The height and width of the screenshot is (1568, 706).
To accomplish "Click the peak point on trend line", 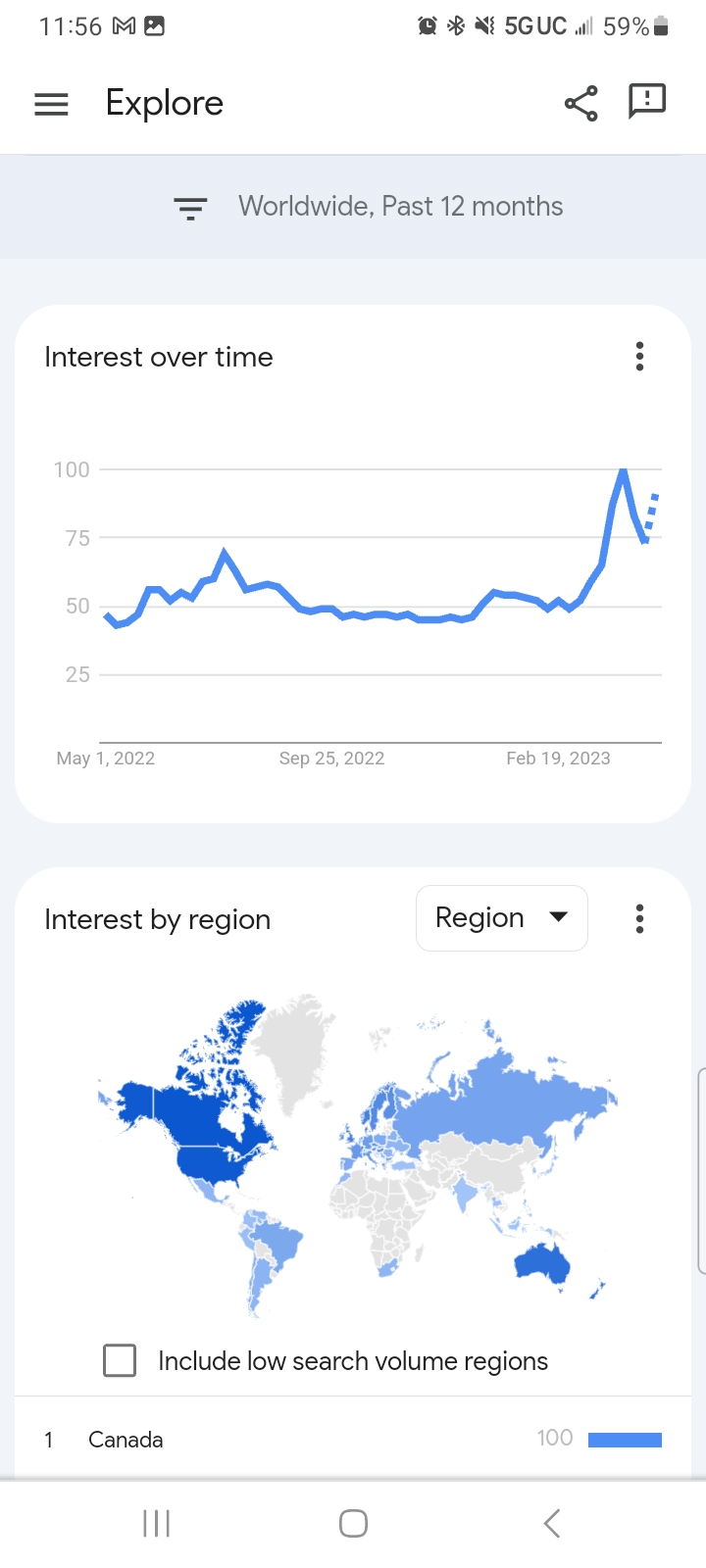I will pos(623,471).
